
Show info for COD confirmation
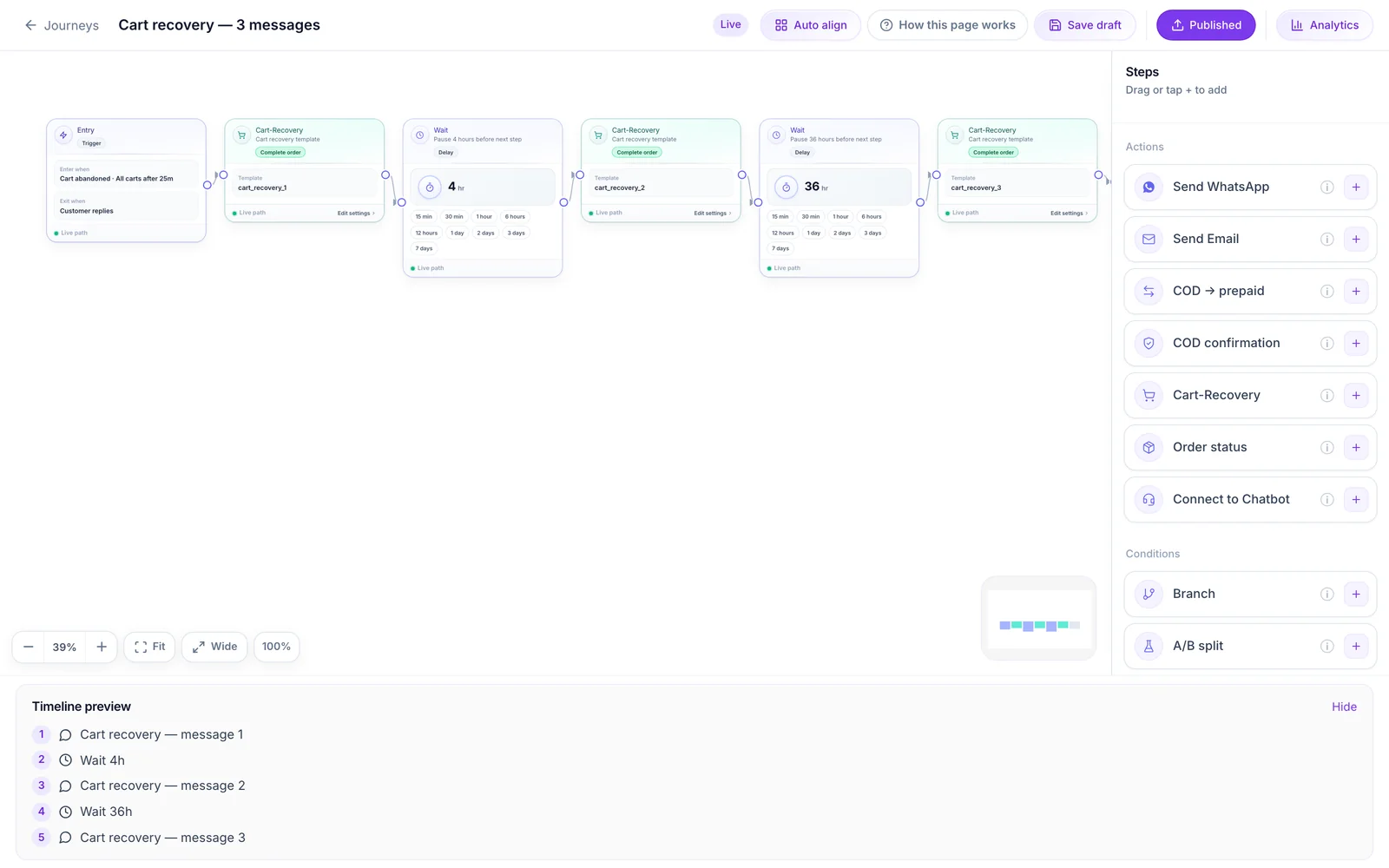click(1326, 343)
